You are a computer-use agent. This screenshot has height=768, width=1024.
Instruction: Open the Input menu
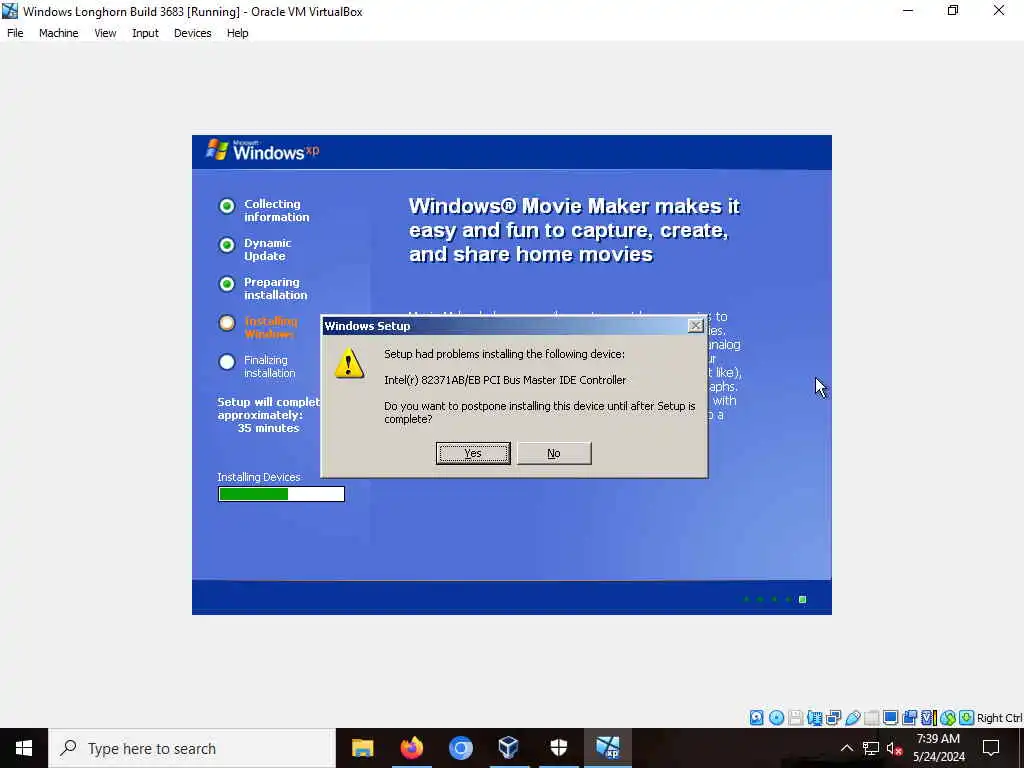tap(145, 33)
